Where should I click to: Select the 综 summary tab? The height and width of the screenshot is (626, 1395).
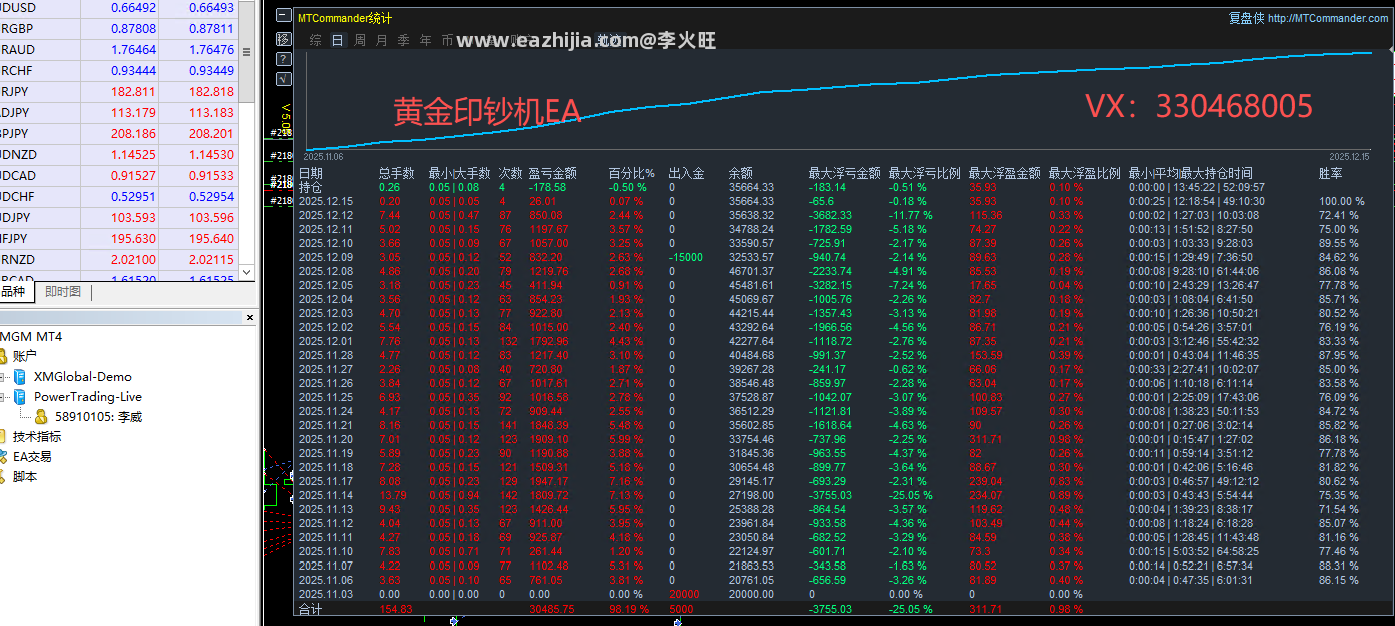[316, 40]
